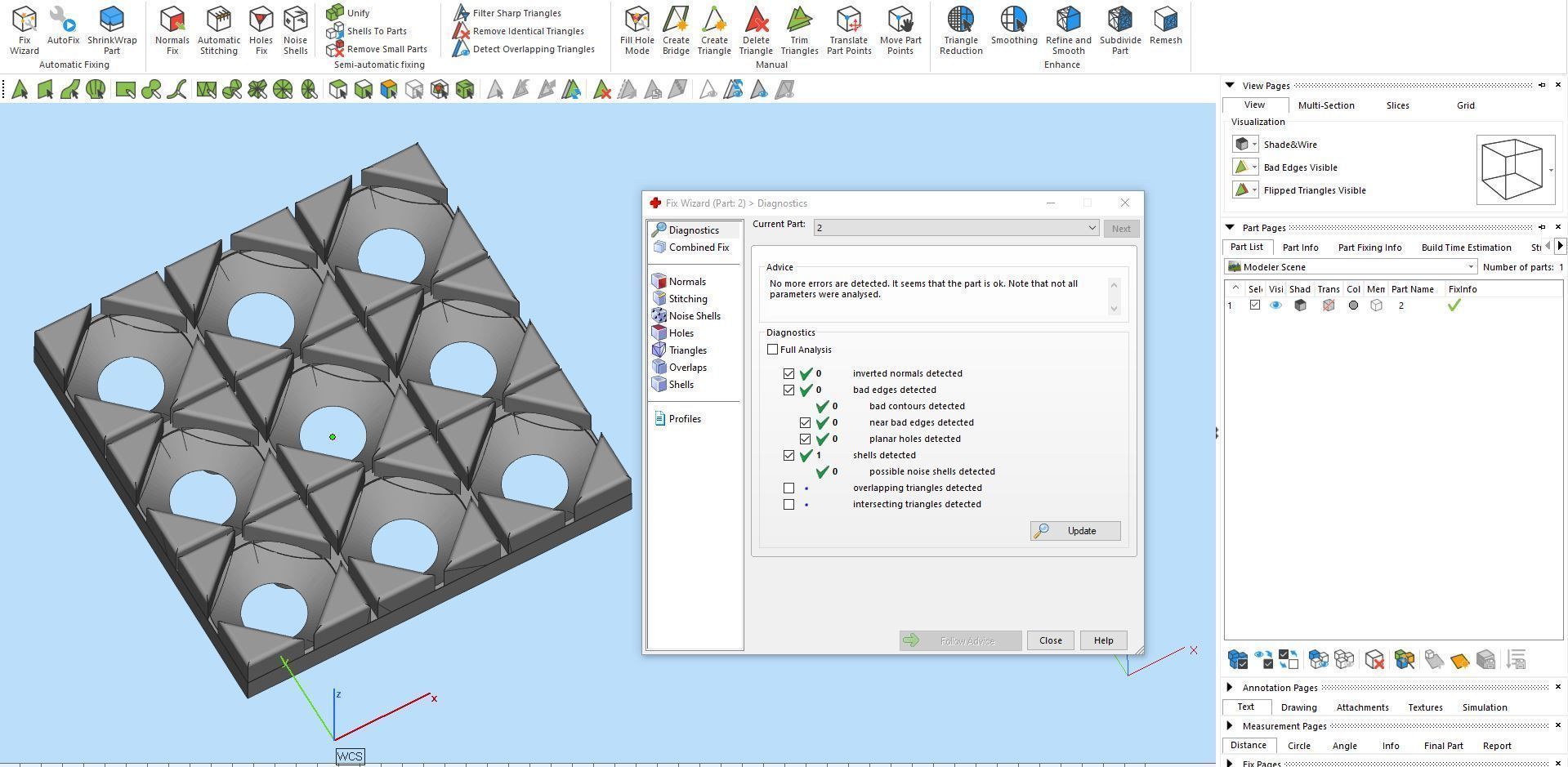Run Detect Overlapping Triangles
1568x767 pixels.
pyautogui.click(x=524, y=49)
